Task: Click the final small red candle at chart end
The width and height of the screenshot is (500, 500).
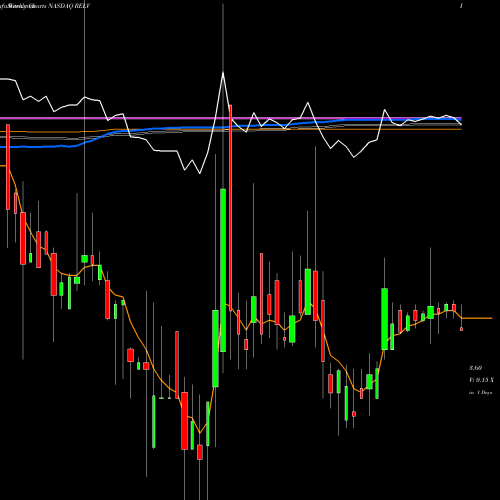Action: pyautogui.click(x=462, y=329)
